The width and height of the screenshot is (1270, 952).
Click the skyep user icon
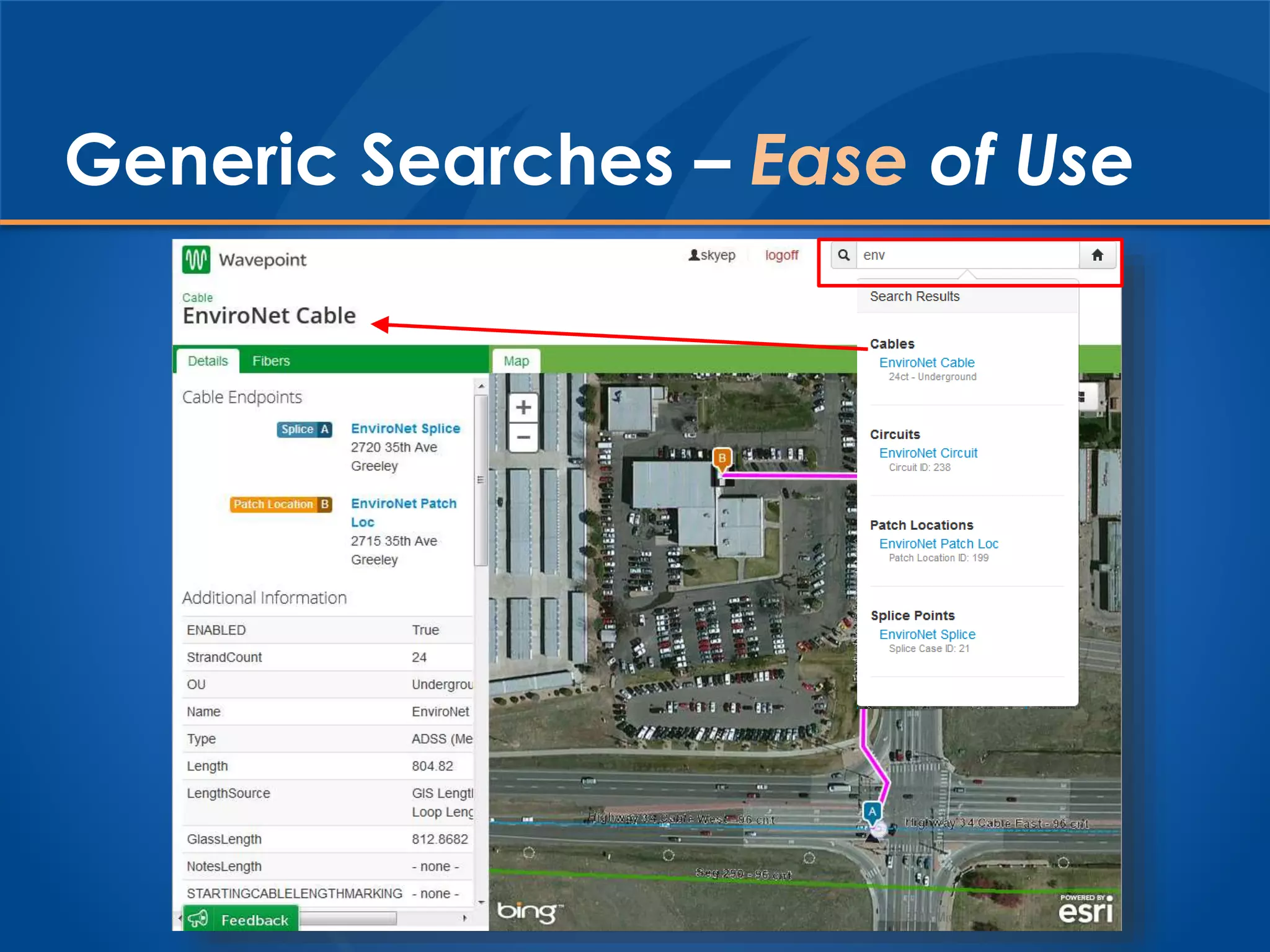[694, 255]
